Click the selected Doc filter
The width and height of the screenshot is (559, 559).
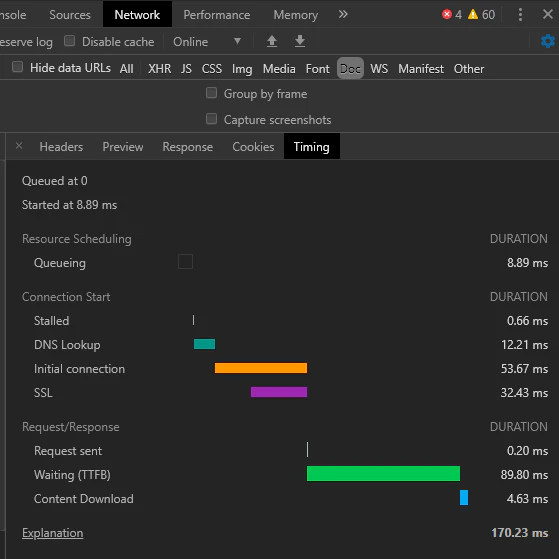coord(350,68)
